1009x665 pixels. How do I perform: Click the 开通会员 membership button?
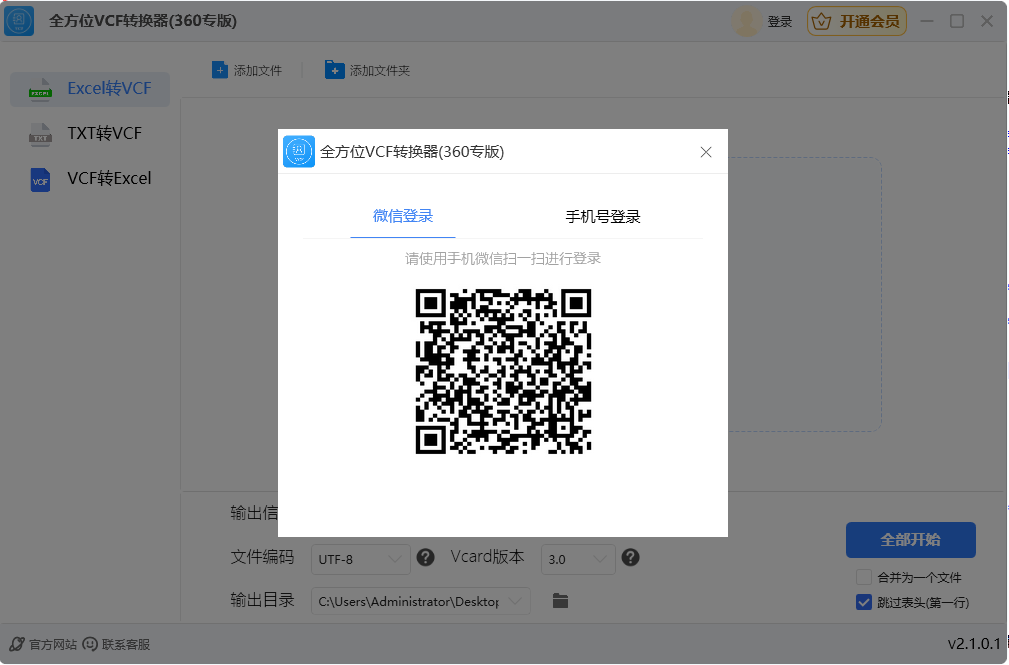857,20
